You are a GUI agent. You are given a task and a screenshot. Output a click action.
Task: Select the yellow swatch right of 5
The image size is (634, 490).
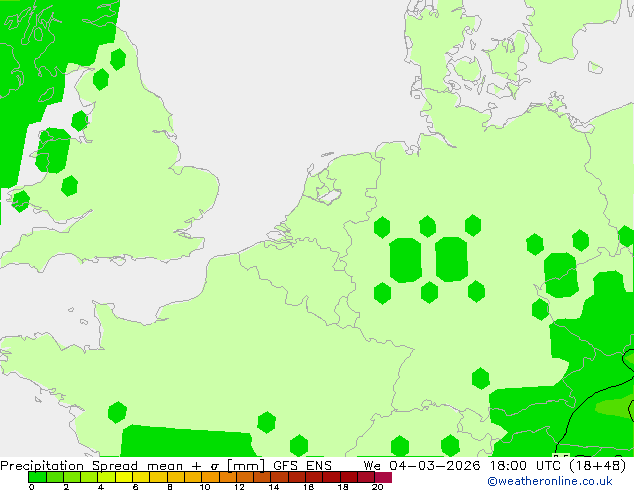click(x=124, y=477)
